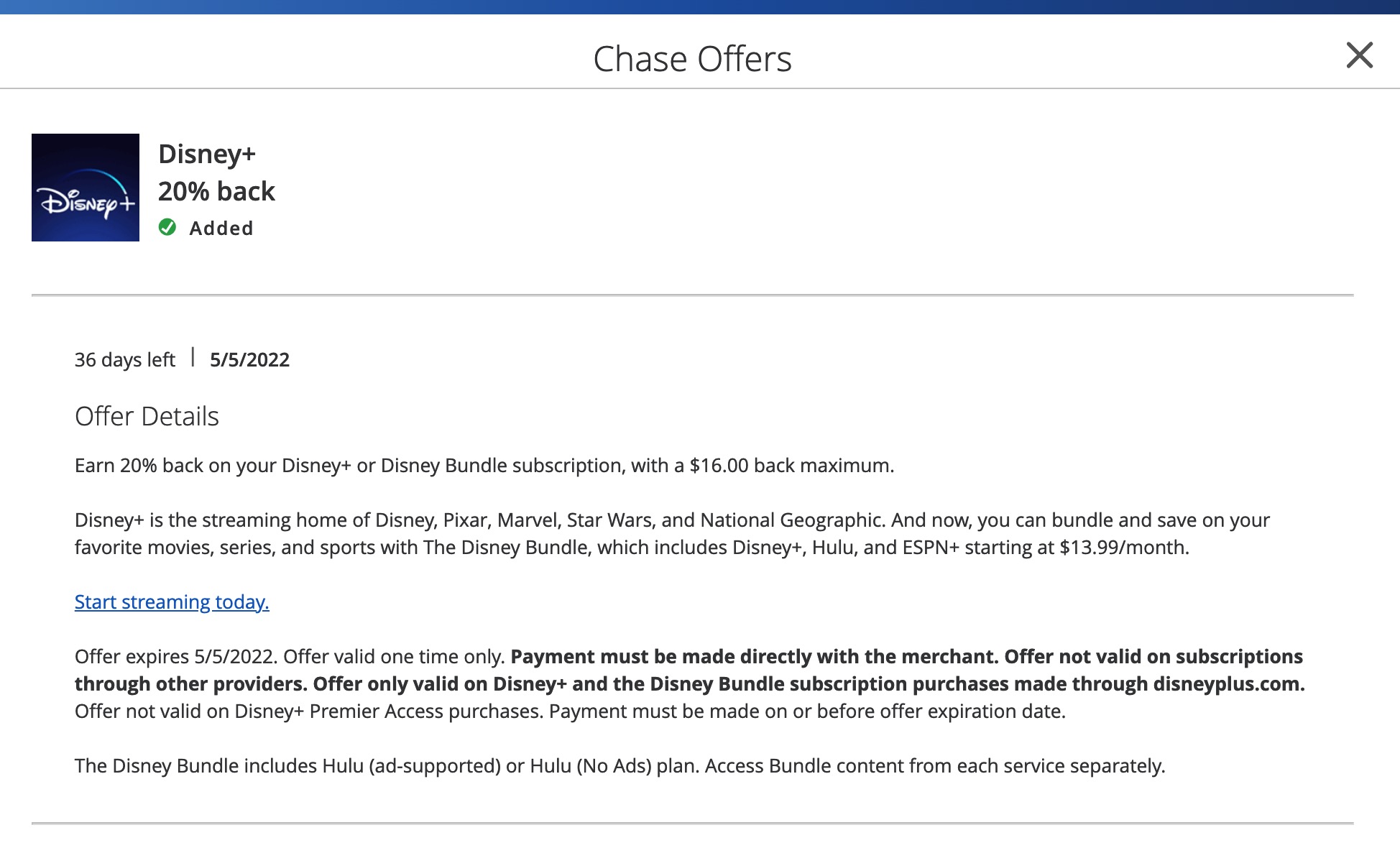
Task: Click the separator between date and expiration
Action: pos(193,357)
